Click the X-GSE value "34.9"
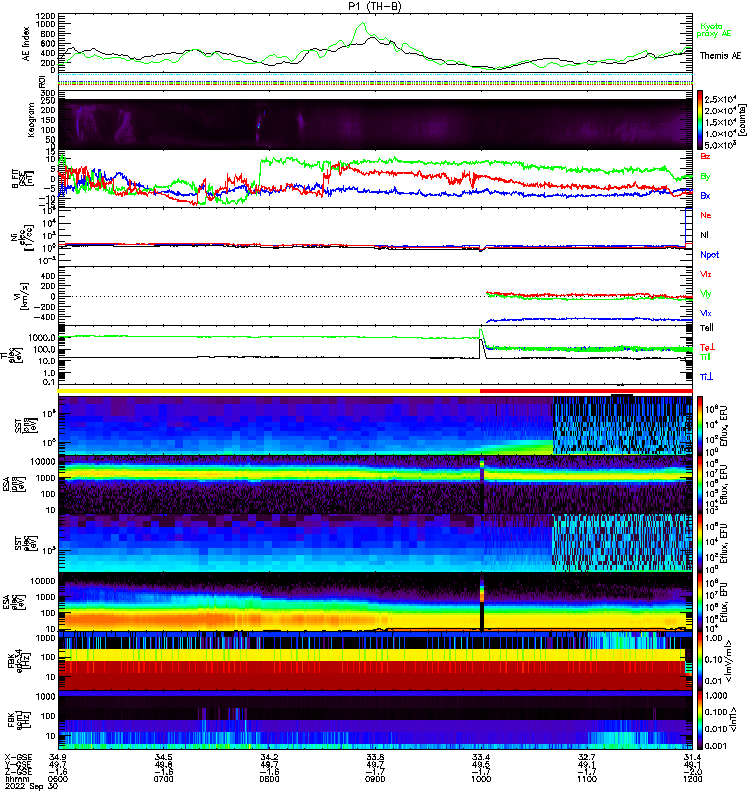Screen dimensions: 750x800 [58, 757]
